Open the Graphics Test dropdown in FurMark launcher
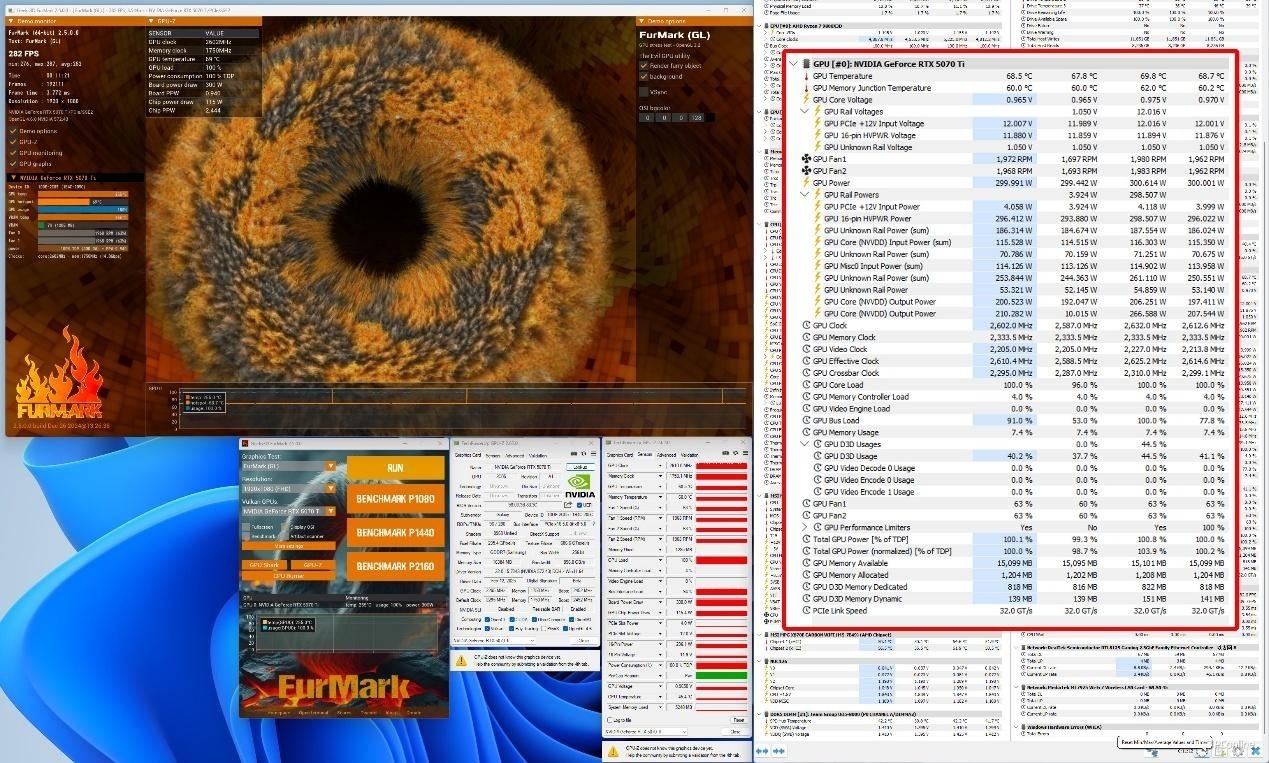The width and height of the screenshot is (1269, 763). tap(331, 466)
